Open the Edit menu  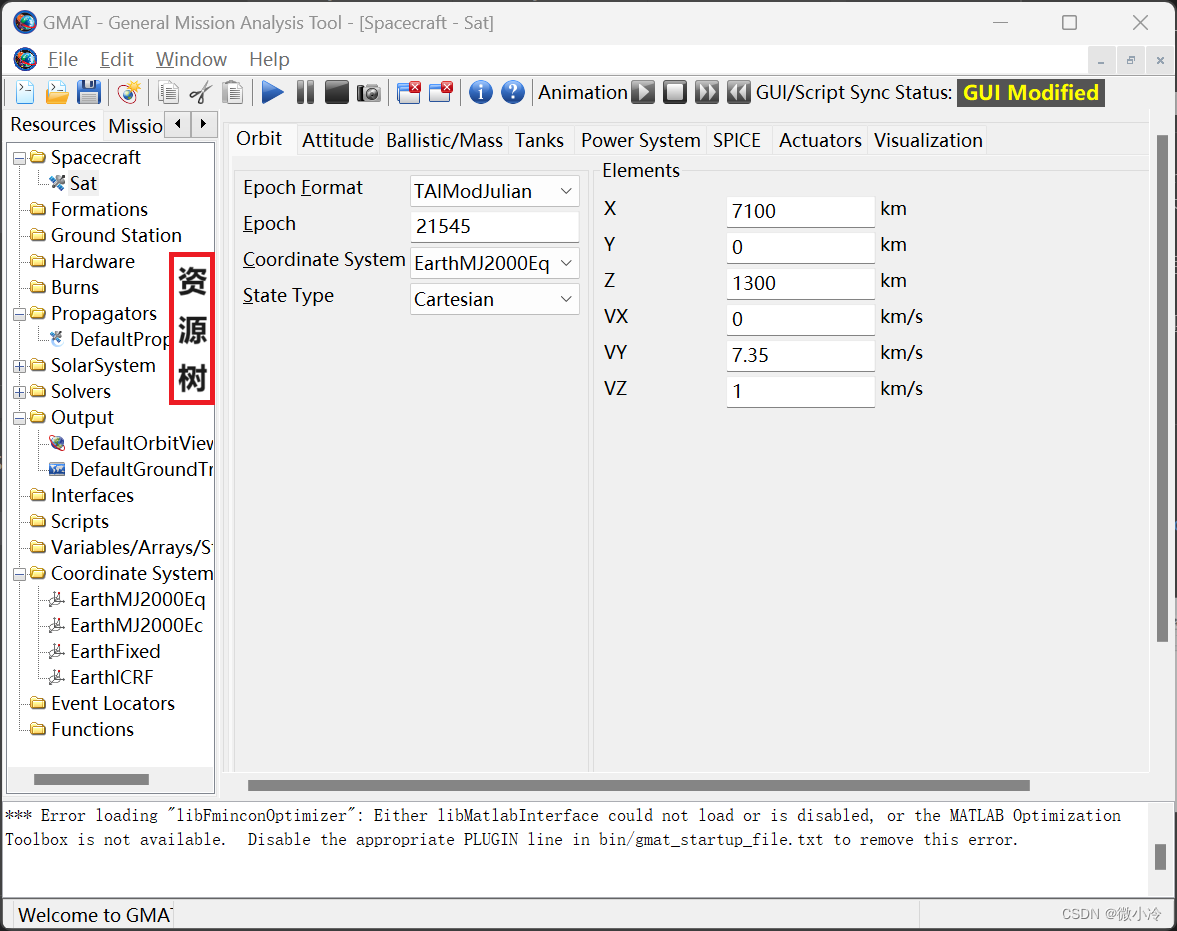coord(116,59)
